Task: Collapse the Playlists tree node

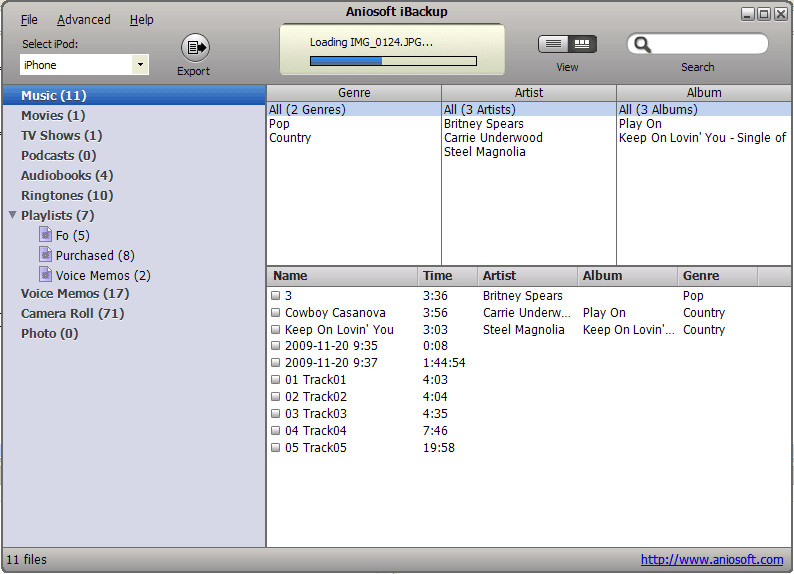Action: [13, 215]
